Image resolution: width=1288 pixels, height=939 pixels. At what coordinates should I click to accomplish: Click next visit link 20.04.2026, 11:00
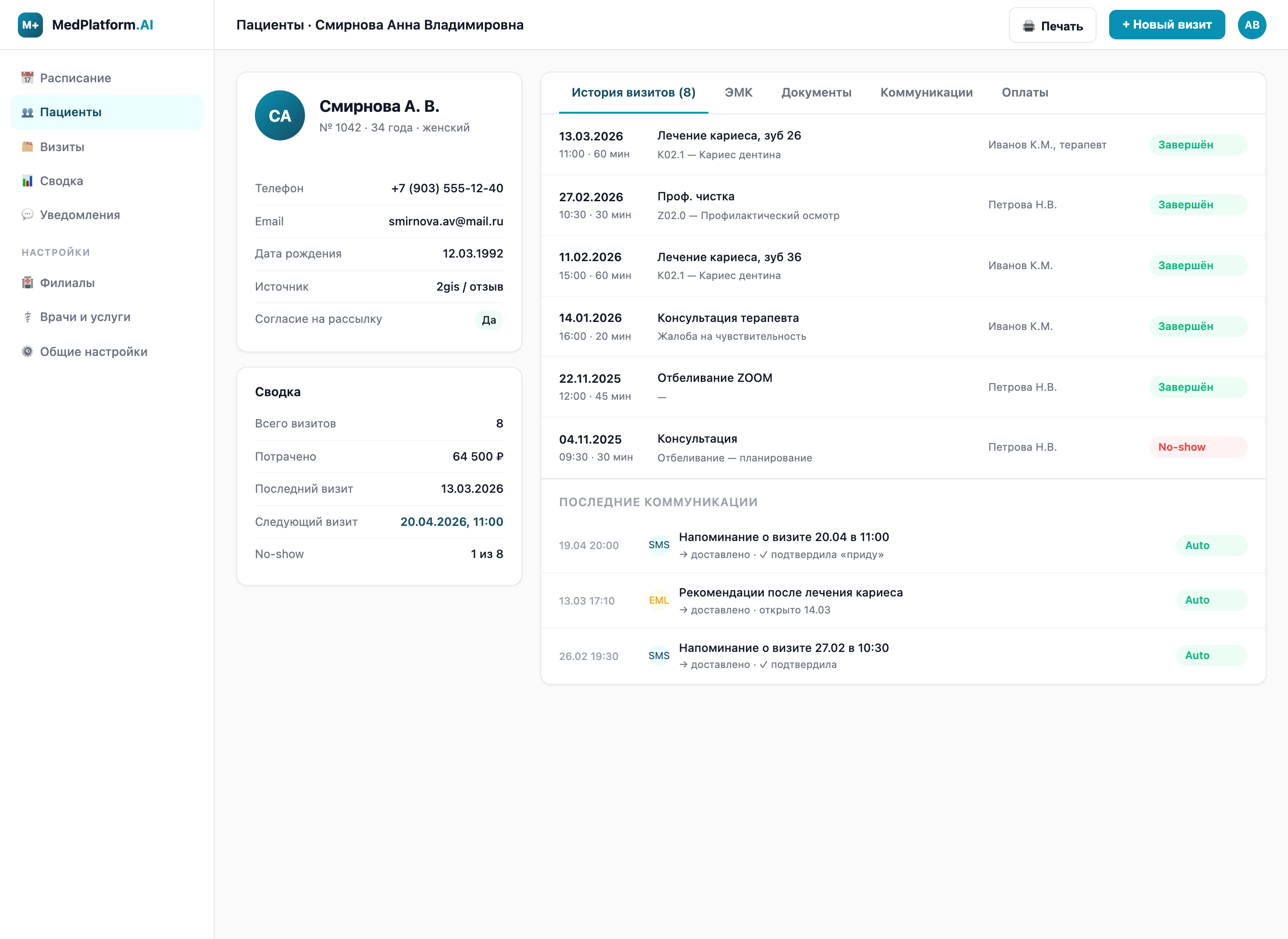click(451, 522)
